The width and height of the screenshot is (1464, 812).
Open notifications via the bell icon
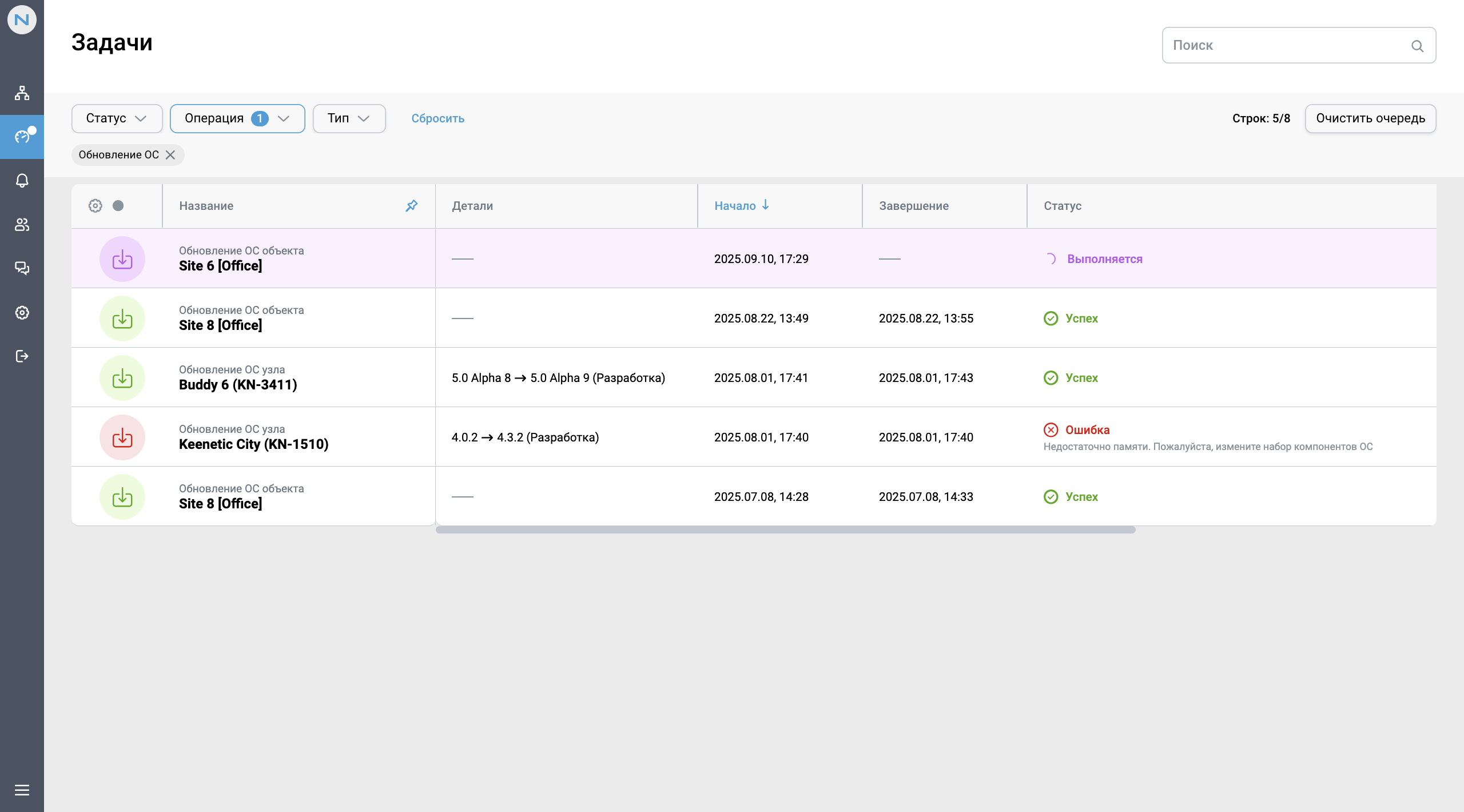click(22, 181)
